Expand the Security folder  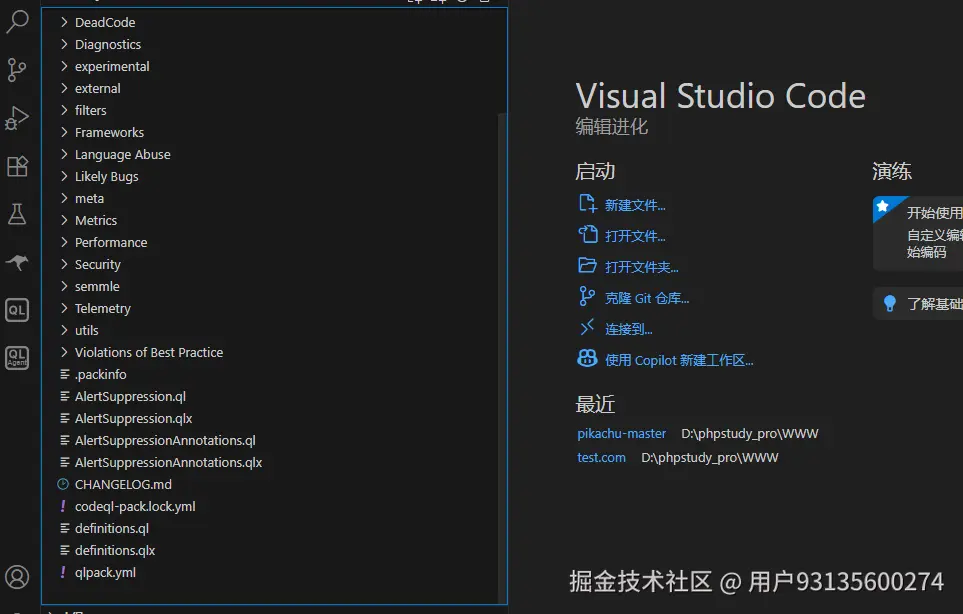click(x=64, y=265)
